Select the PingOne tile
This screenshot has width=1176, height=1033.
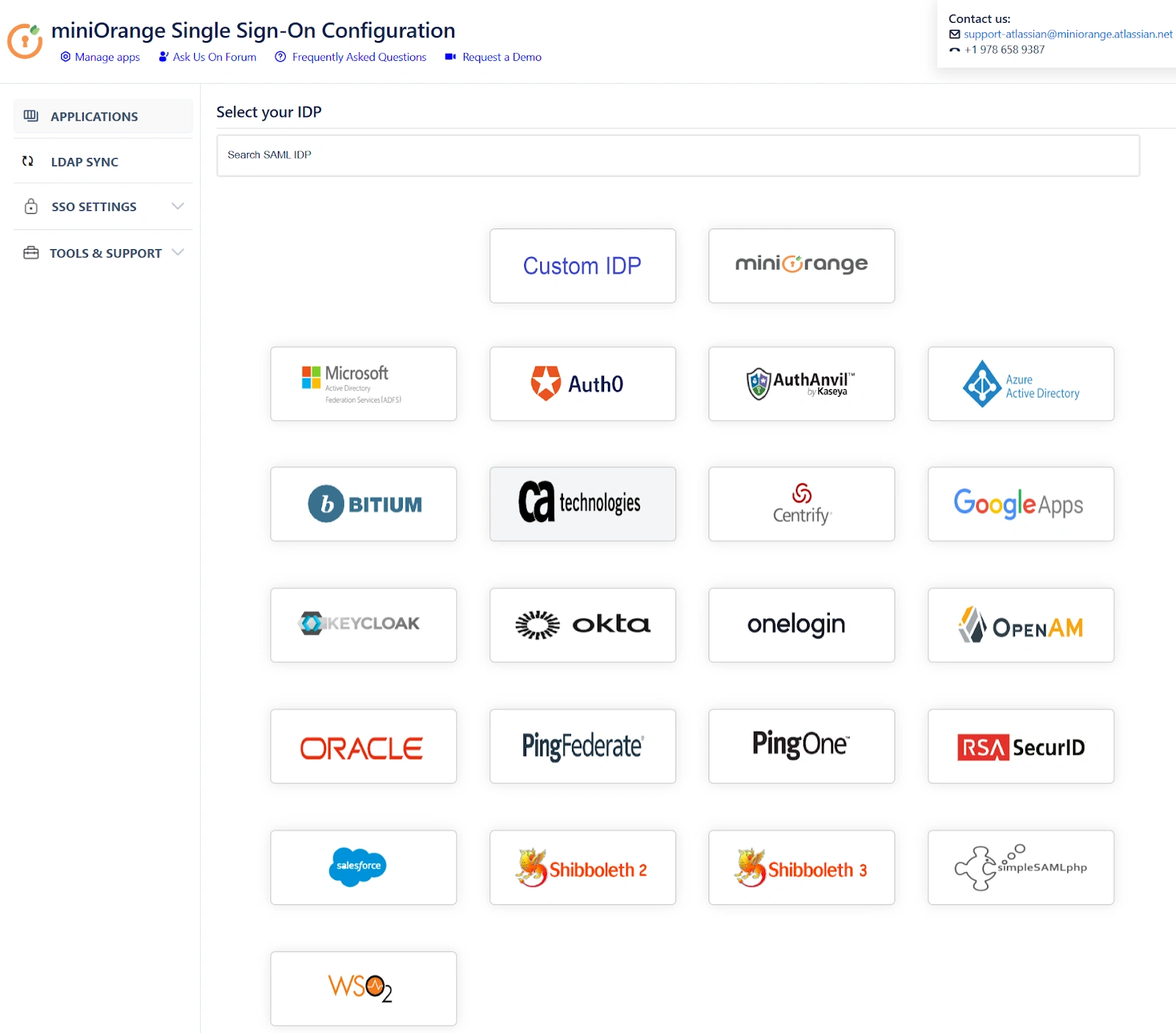coord(802,746)
